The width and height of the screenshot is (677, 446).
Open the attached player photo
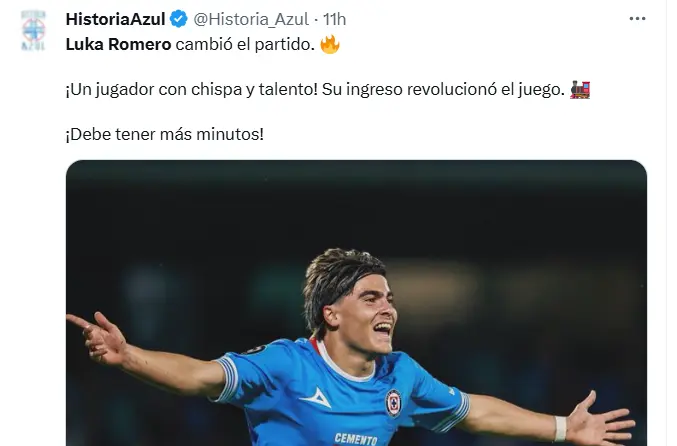(x=356, y=303)
